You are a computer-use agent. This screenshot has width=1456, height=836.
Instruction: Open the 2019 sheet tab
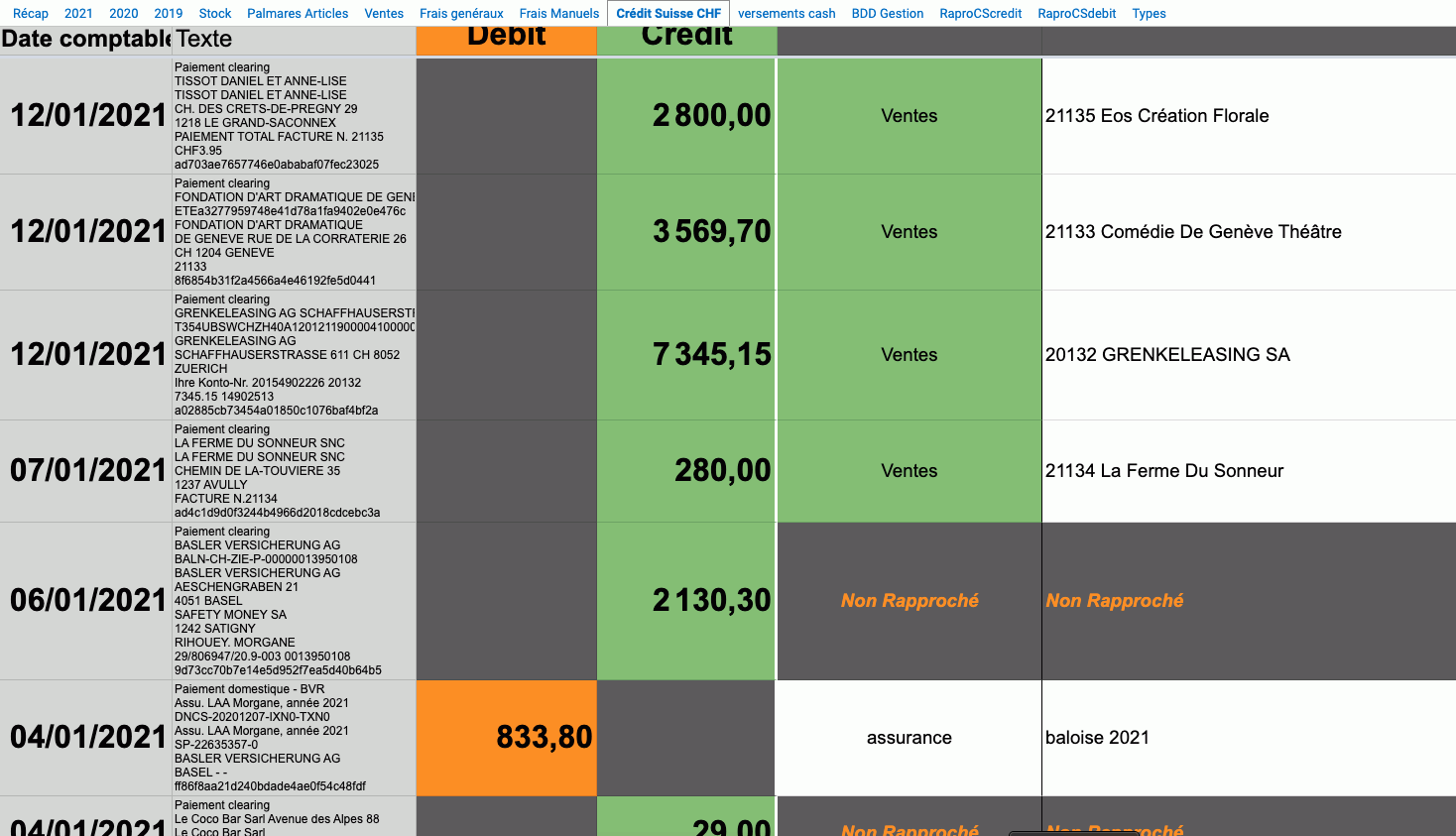coord(169,14)
